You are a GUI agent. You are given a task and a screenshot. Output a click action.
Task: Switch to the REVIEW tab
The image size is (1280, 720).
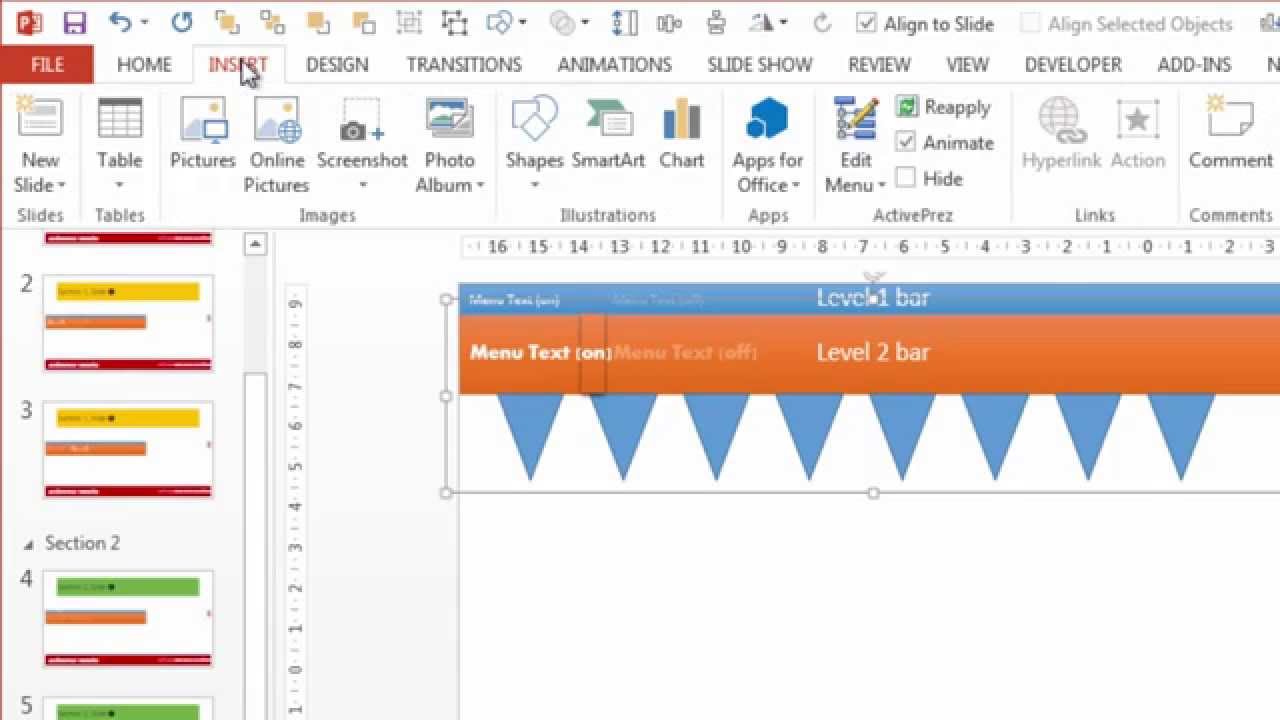(x=879, y=64)
